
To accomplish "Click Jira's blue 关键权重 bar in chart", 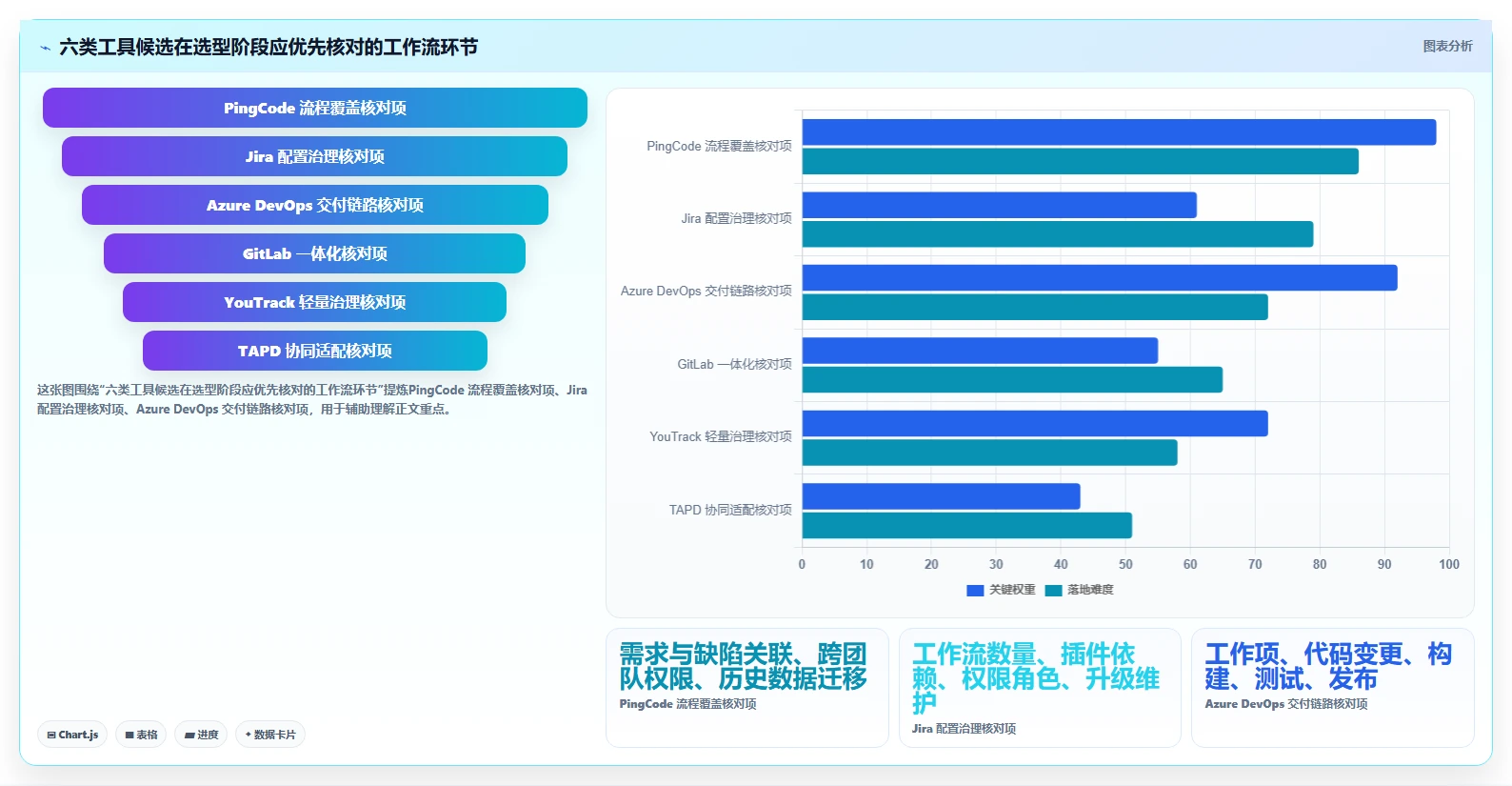I will point(1000,205).
